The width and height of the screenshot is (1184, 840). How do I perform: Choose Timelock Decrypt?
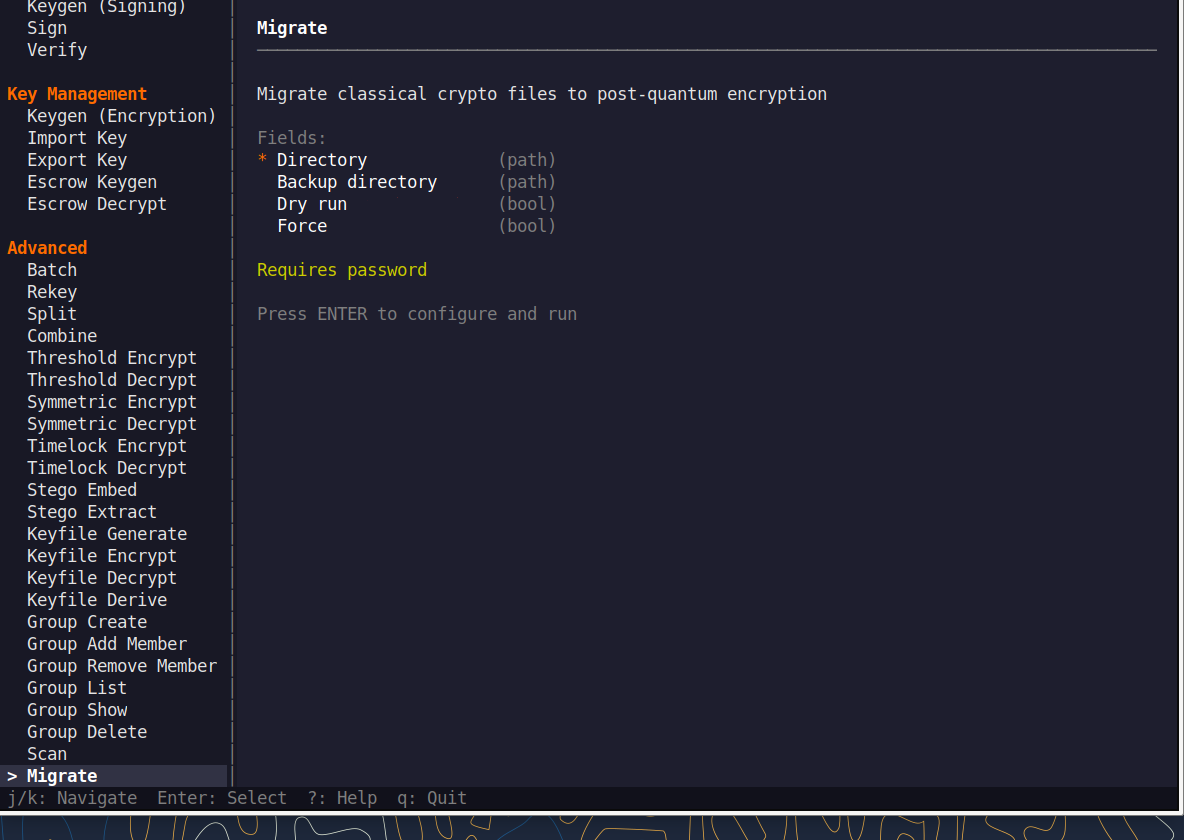coord(106,468)
